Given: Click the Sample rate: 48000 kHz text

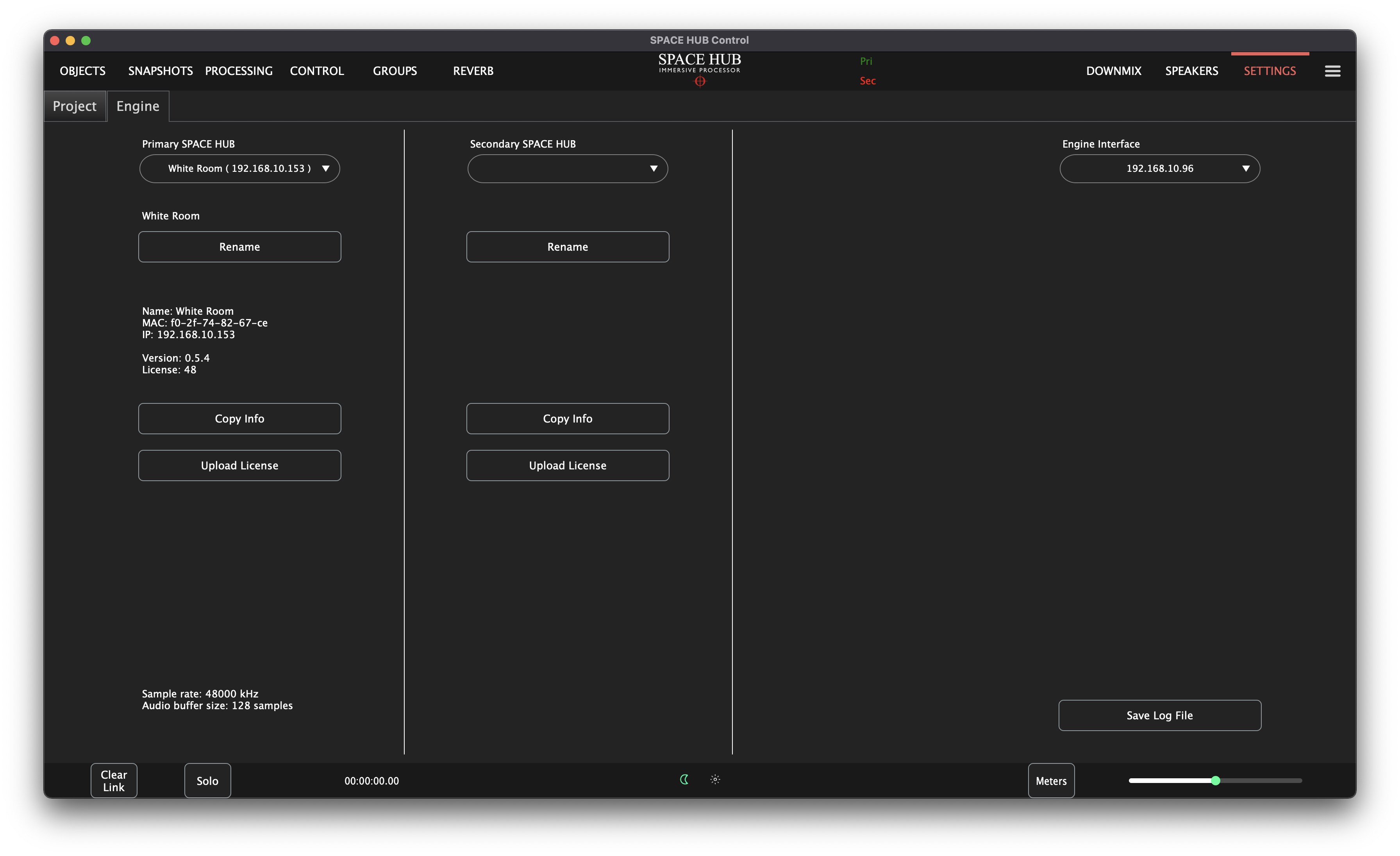Looking at the screenshot, I should click(x=200, y=694).
